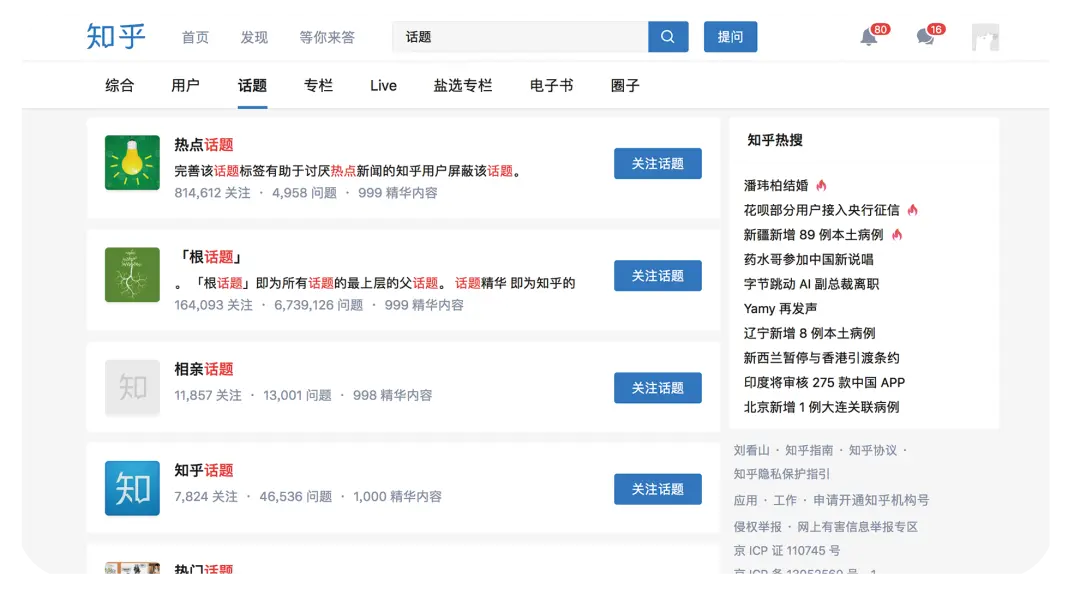This screenshot has width=1080, height=589.
Task: Go to 首页 in top navigation
Action: click(195, 38)
